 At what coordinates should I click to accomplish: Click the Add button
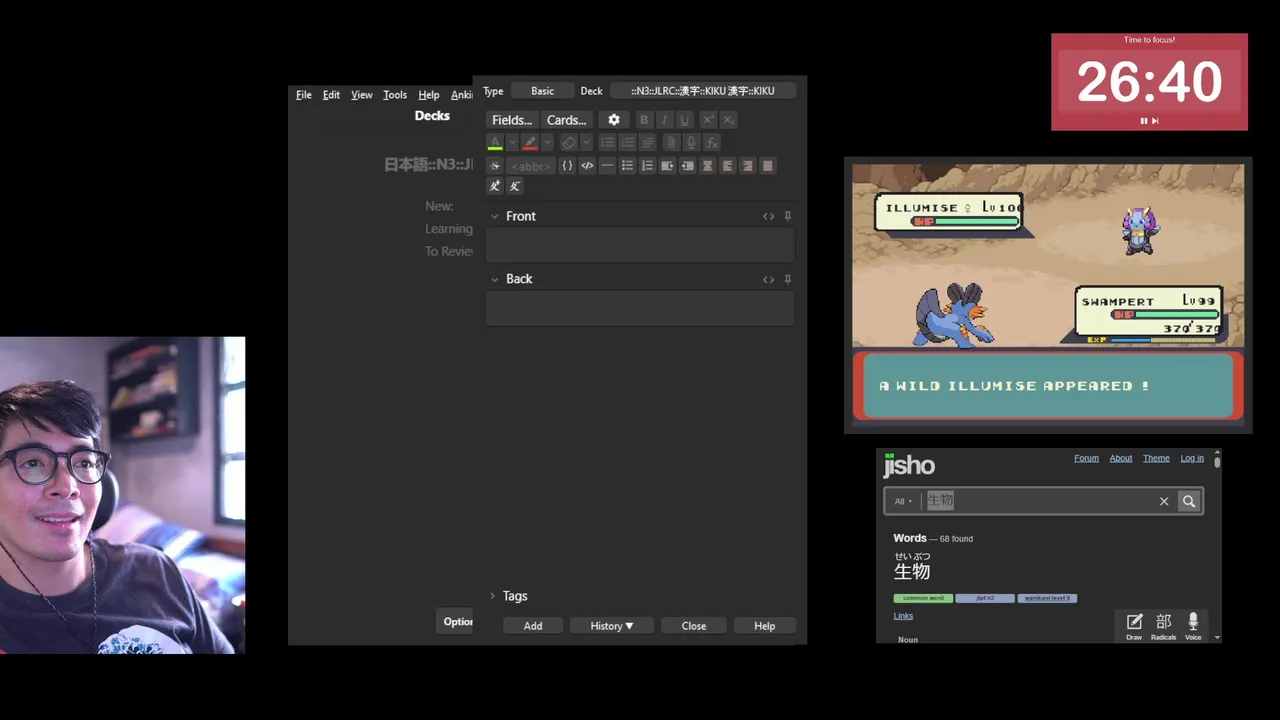[x=533, y=626]
